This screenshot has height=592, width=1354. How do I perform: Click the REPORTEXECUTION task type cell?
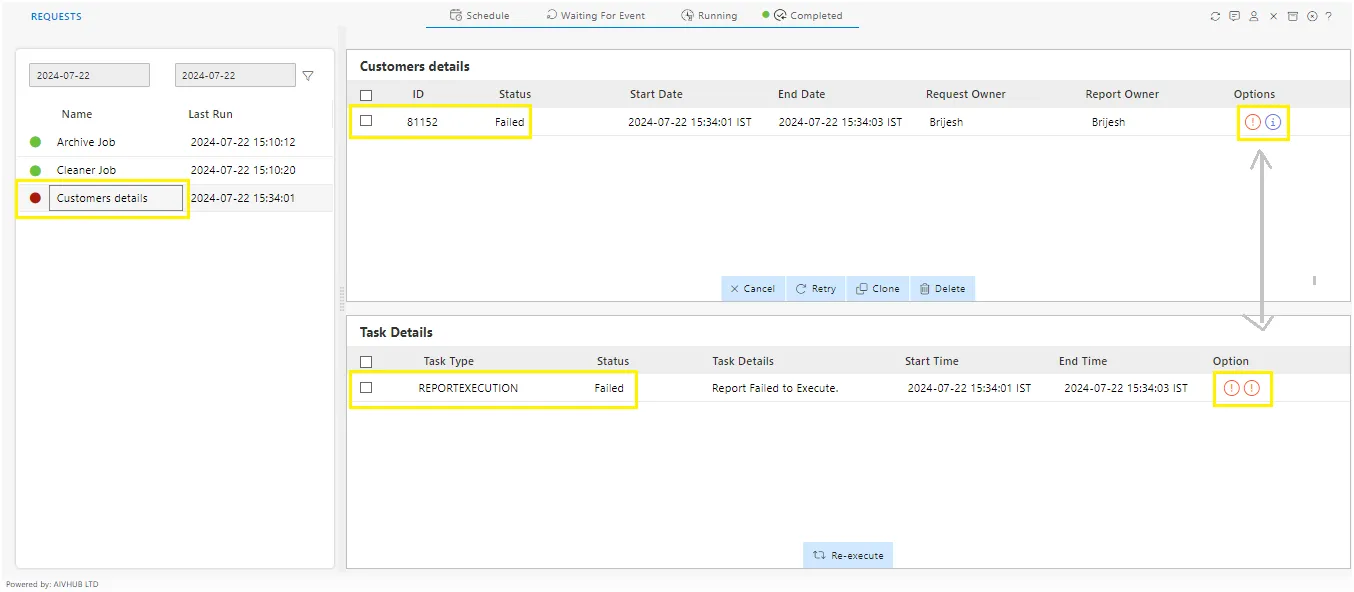tap(468, 388)
